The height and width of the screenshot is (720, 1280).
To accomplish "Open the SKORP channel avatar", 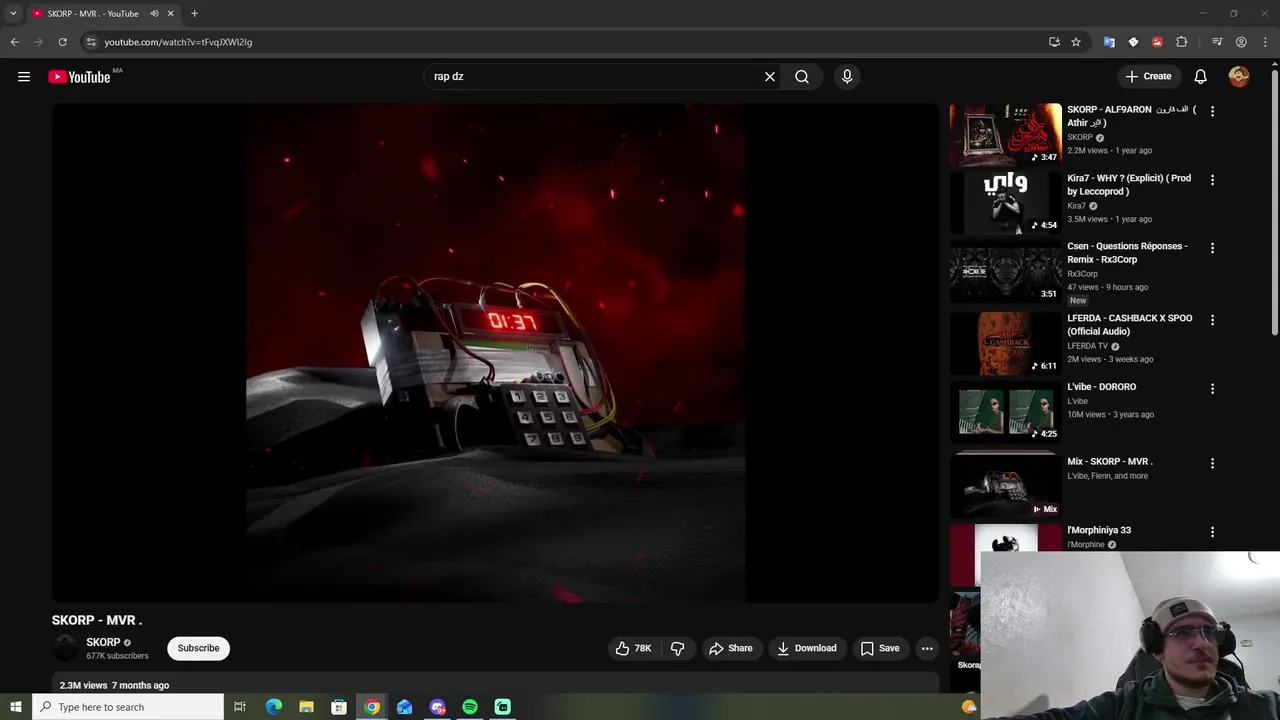I will pyautogui.click(x=65, y=648).
